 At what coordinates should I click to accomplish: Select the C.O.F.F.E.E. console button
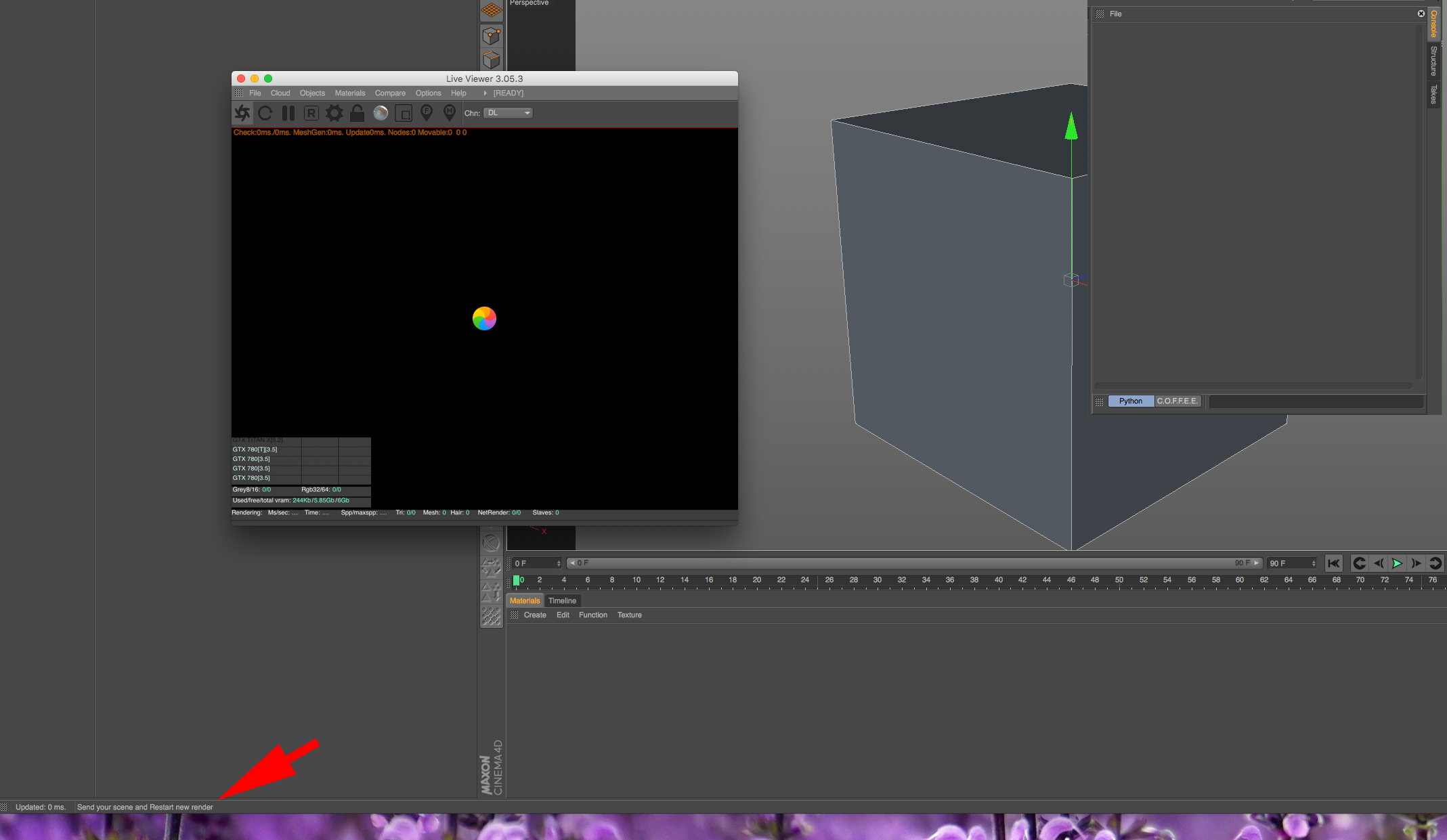(1178, 401)
